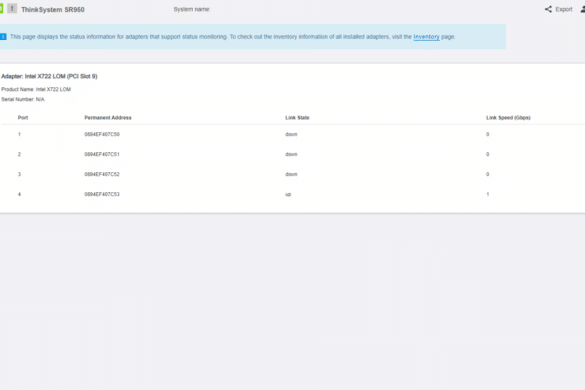The width and height of the screenshot is (585, 390).
Task: Click link speed value 0 for port 1
Action: [488, 134]
